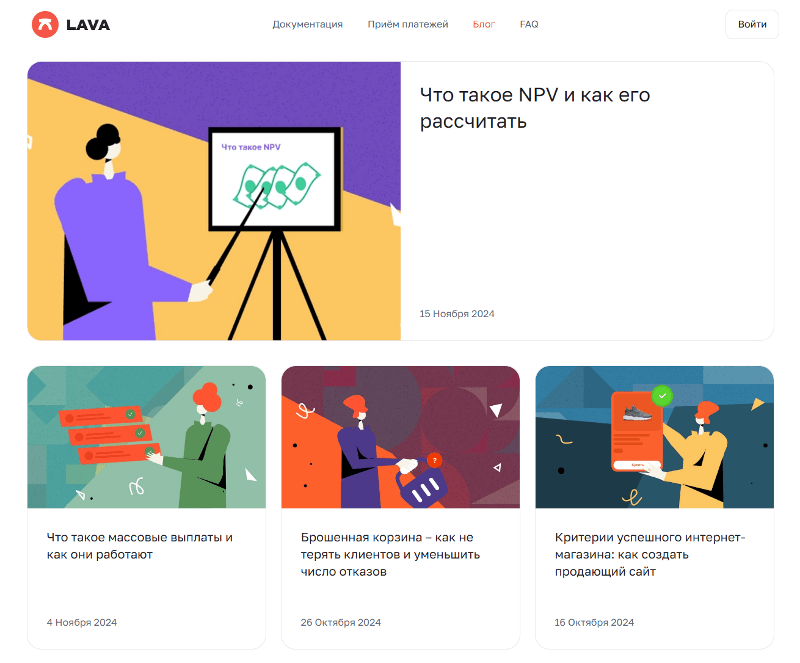The image size is (800, 663).
Task: Click the red LAVA logo icon
Action: coord(45,24)
